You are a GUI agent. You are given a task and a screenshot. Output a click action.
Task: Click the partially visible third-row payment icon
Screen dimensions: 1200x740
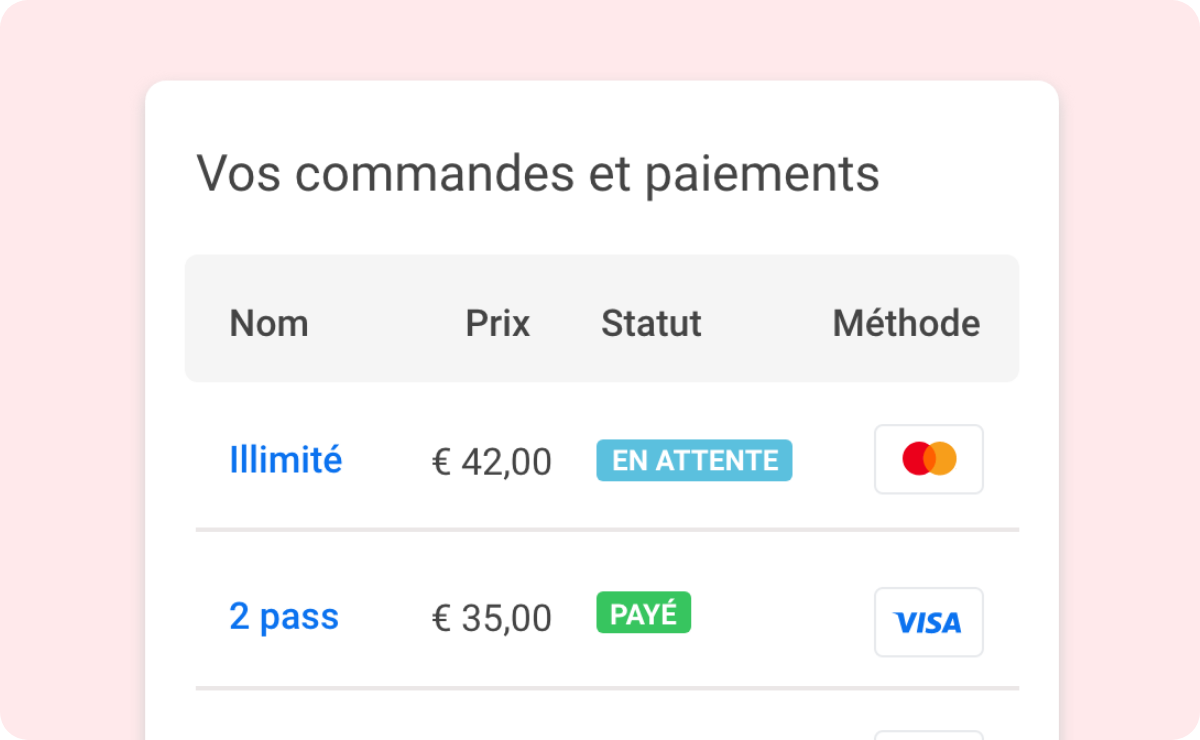(x=929, y=735)
